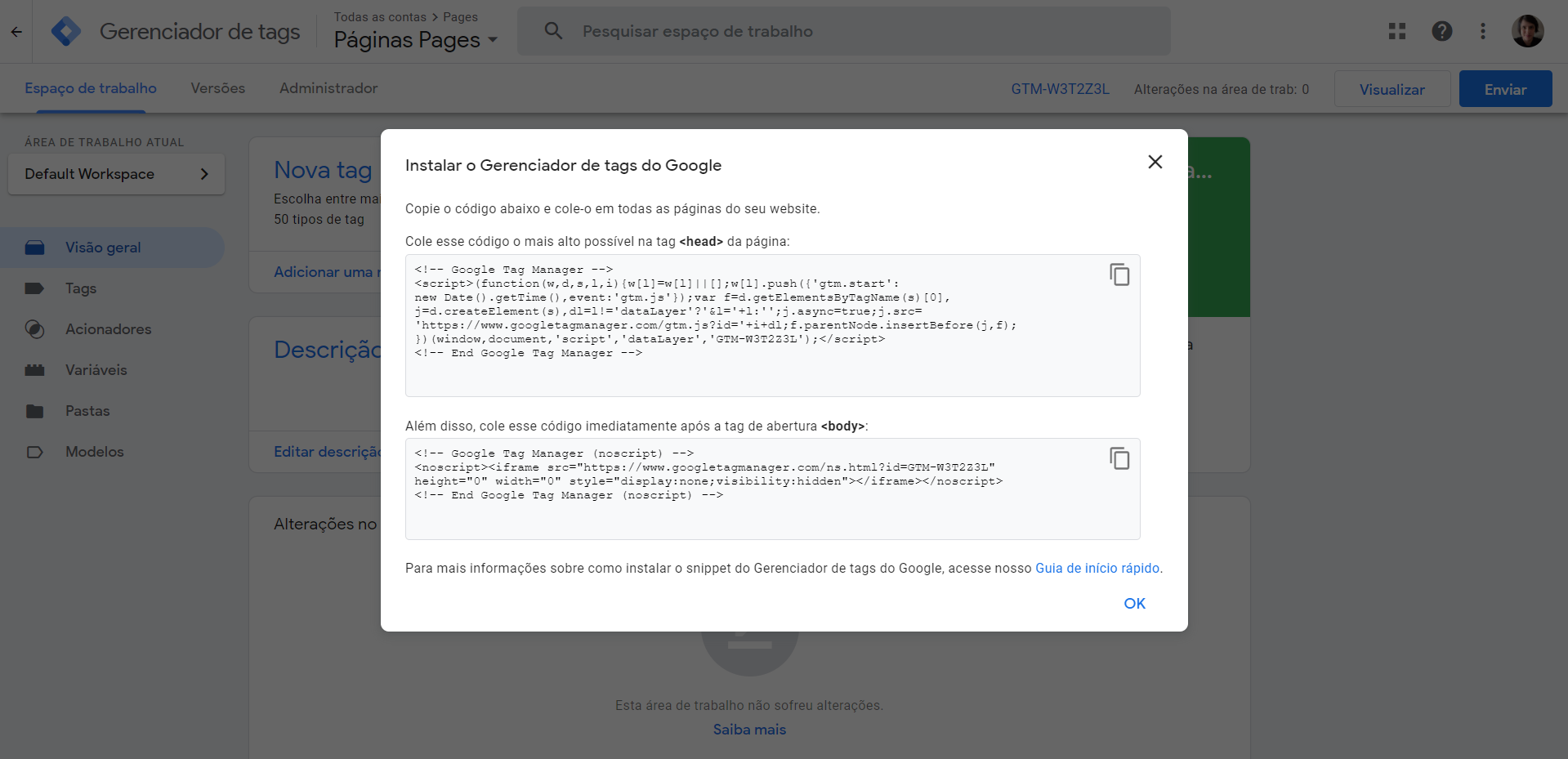This screenshot has height=759, width=1568.
Task: Click the GTM-W3T2Z3L container ID link
Action: pos(1060,89)
